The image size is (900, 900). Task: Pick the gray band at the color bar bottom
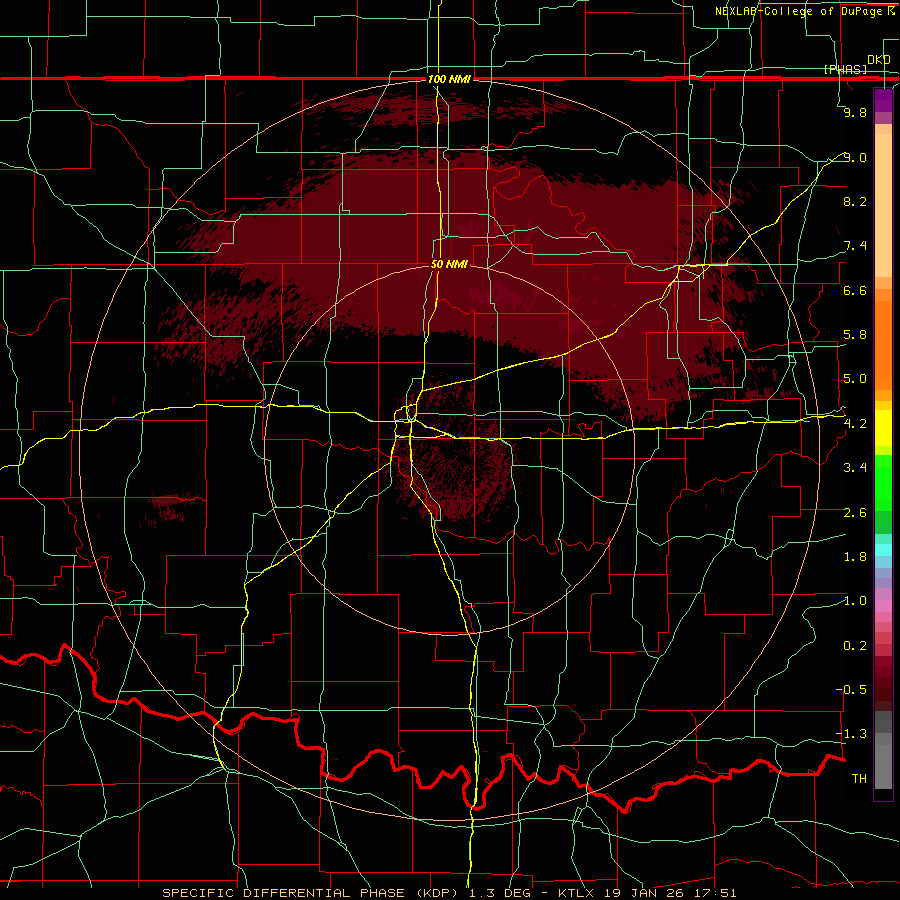click(883, 767)
